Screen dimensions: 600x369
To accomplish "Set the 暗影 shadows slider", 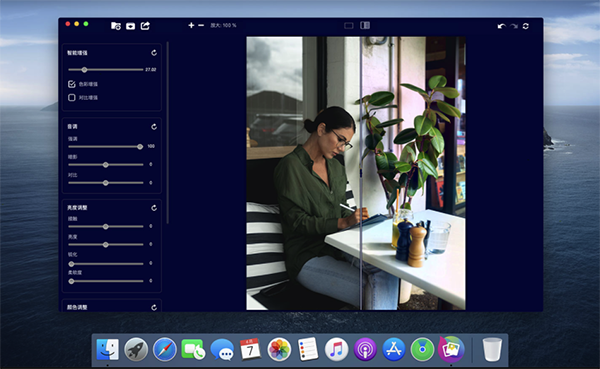I will click(x=105, y=165).
